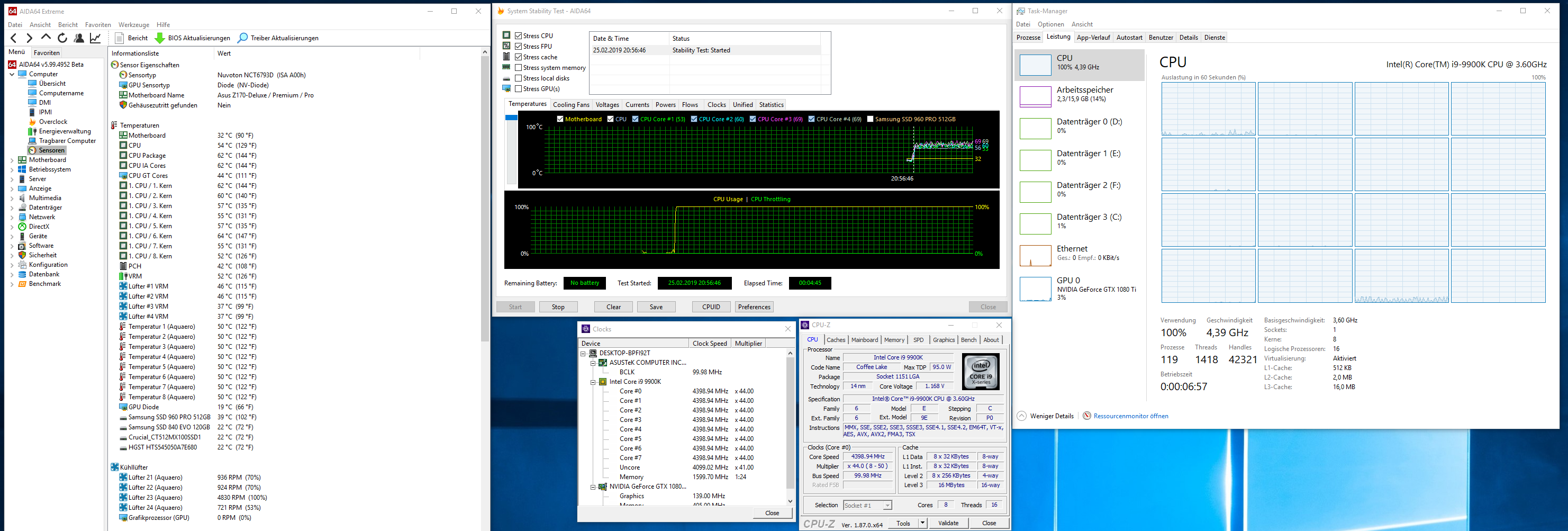Click the Clocks window scroll-down arrow

[790, 501]
